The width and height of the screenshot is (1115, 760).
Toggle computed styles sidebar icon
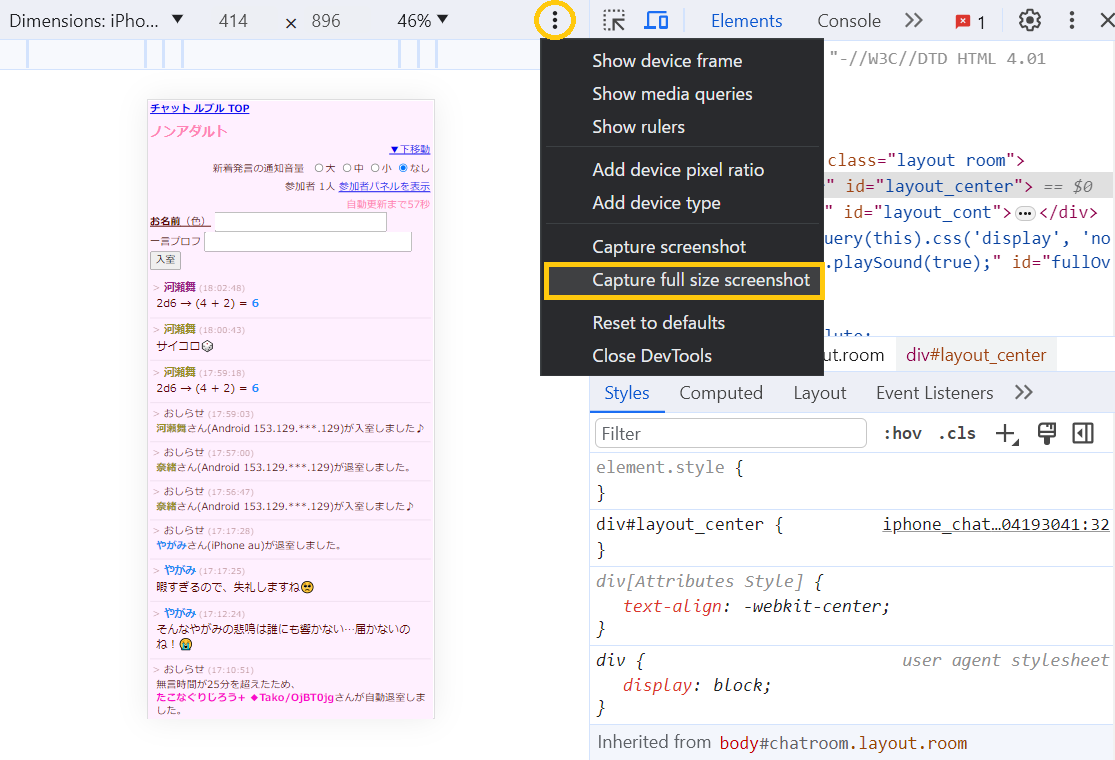[1083, 433]
